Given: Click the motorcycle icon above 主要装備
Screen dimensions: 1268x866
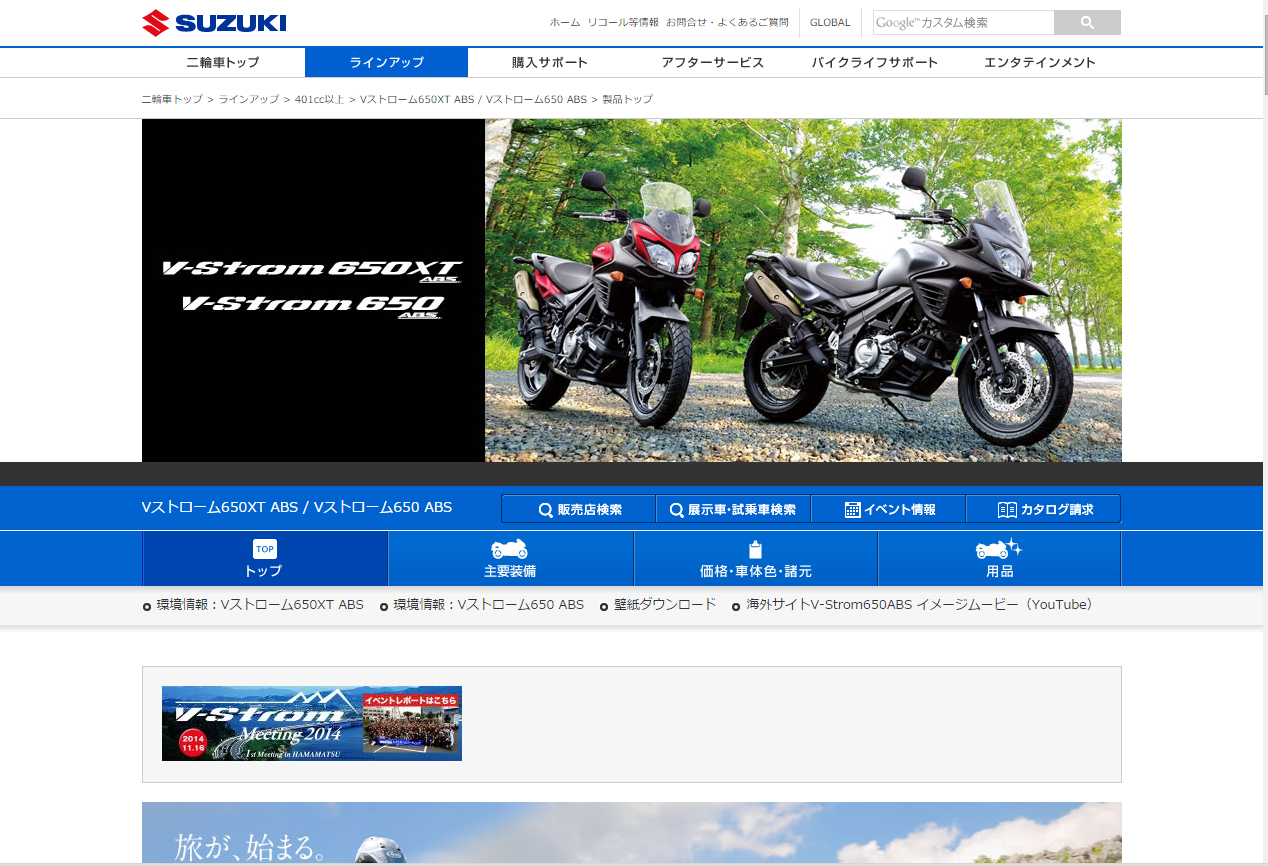Looking at the screenshot, I should click(509, 549).
